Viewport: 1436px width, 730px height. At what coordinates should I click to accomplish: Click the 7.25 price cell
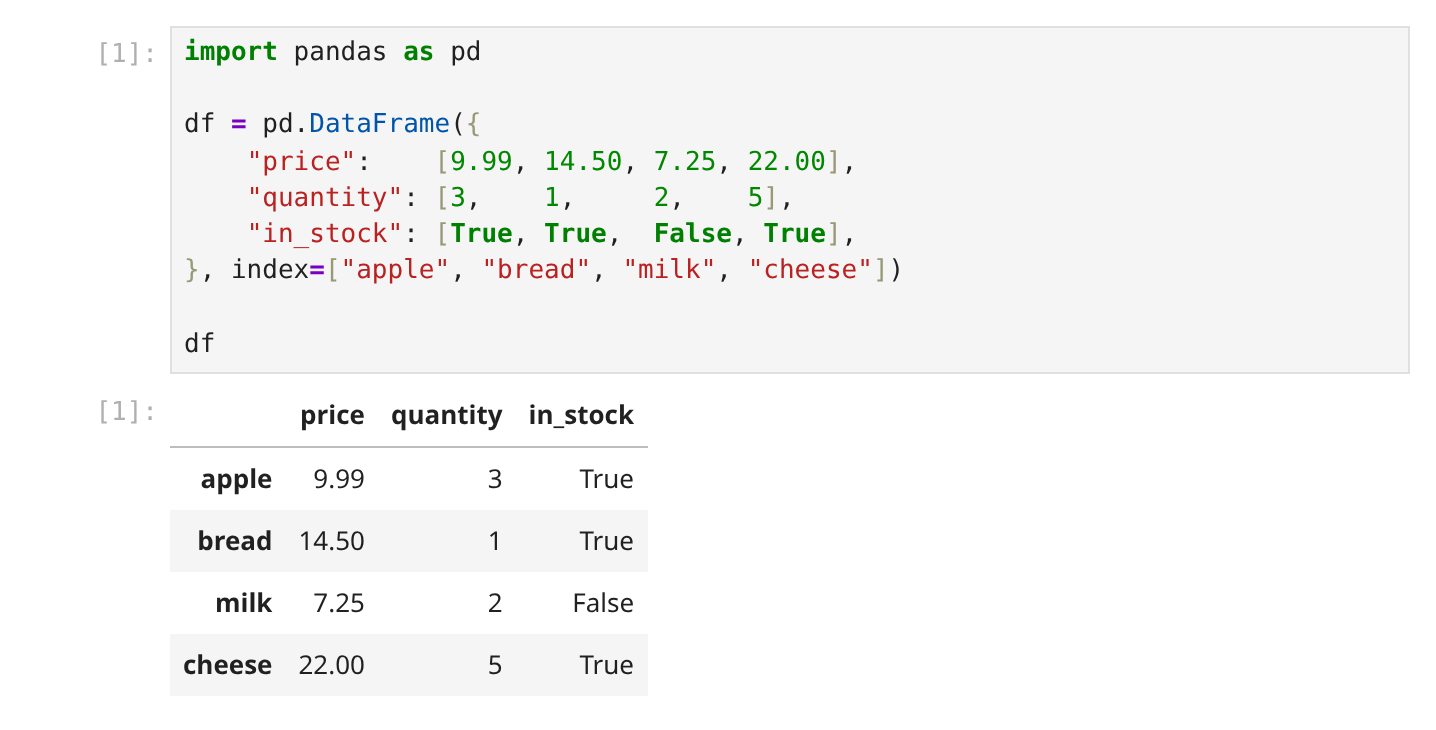(x=339, y=603)
